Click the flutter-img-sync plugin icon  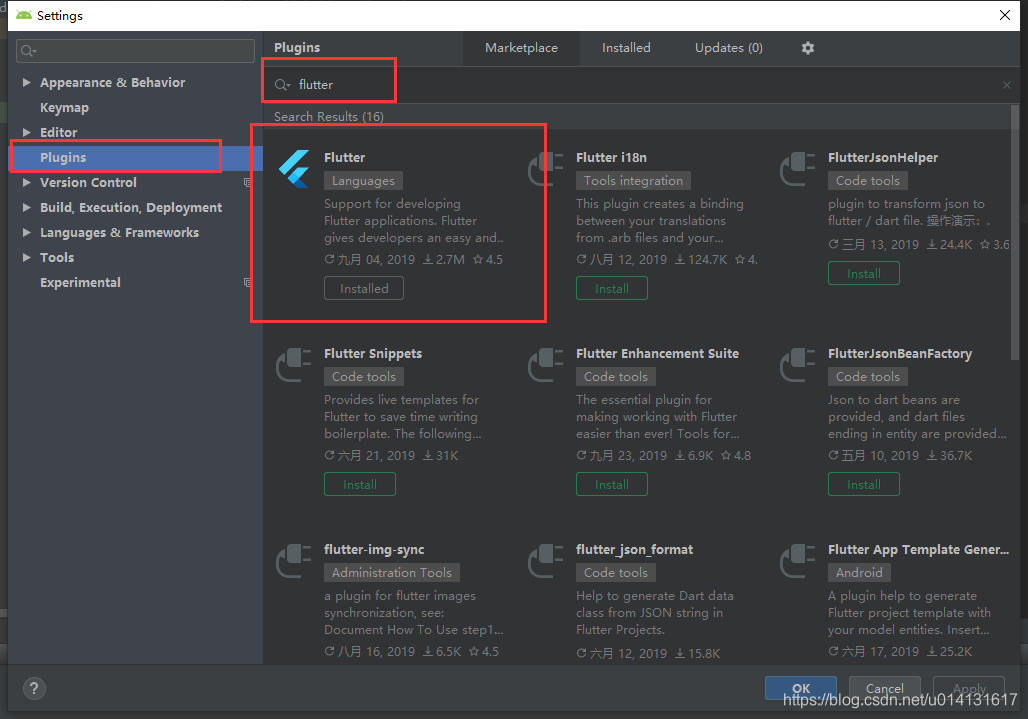[294, 560]
